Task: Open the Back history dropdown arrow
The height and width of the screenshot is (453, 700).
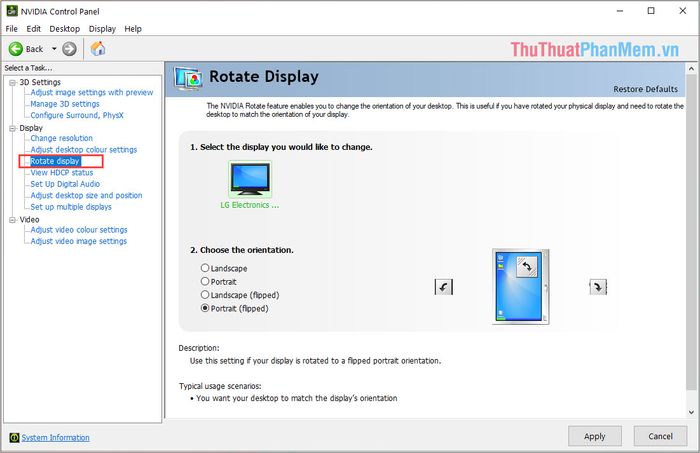Action: click(x=54, y=49)
